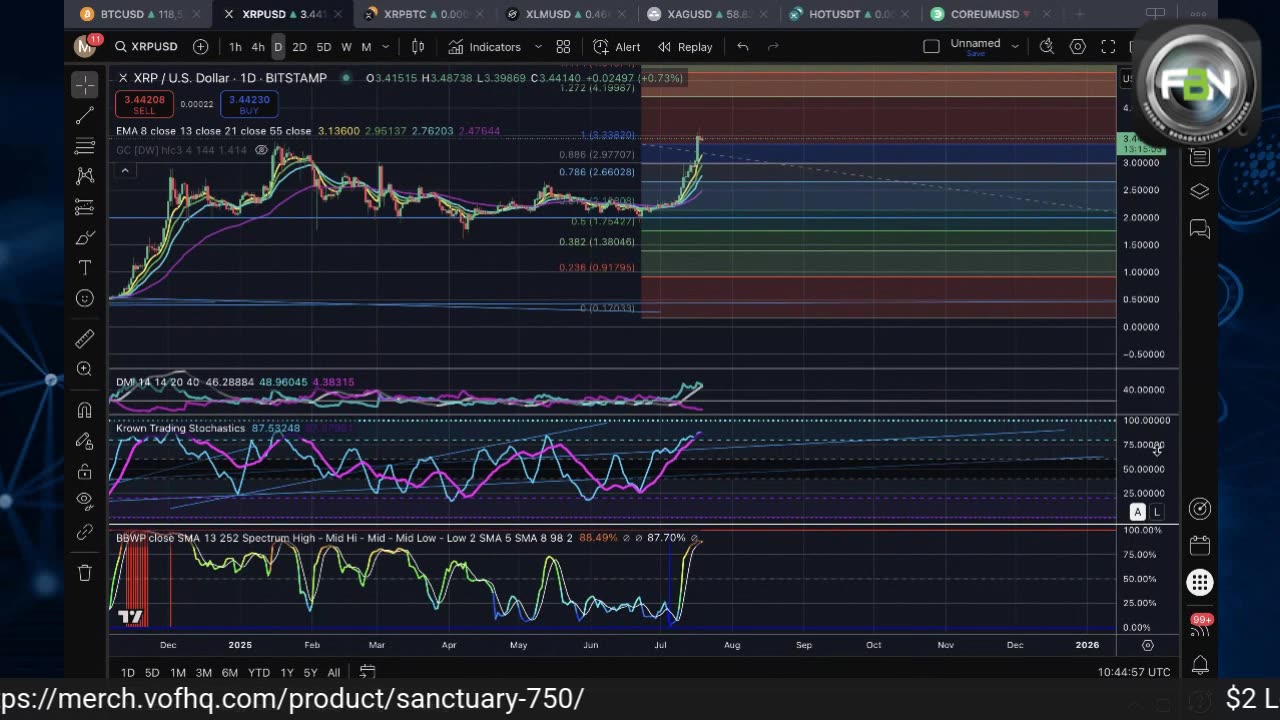Open the object tree layers panel
This screenshot has height=720, width=1280.
click(x=1200, y=192)
